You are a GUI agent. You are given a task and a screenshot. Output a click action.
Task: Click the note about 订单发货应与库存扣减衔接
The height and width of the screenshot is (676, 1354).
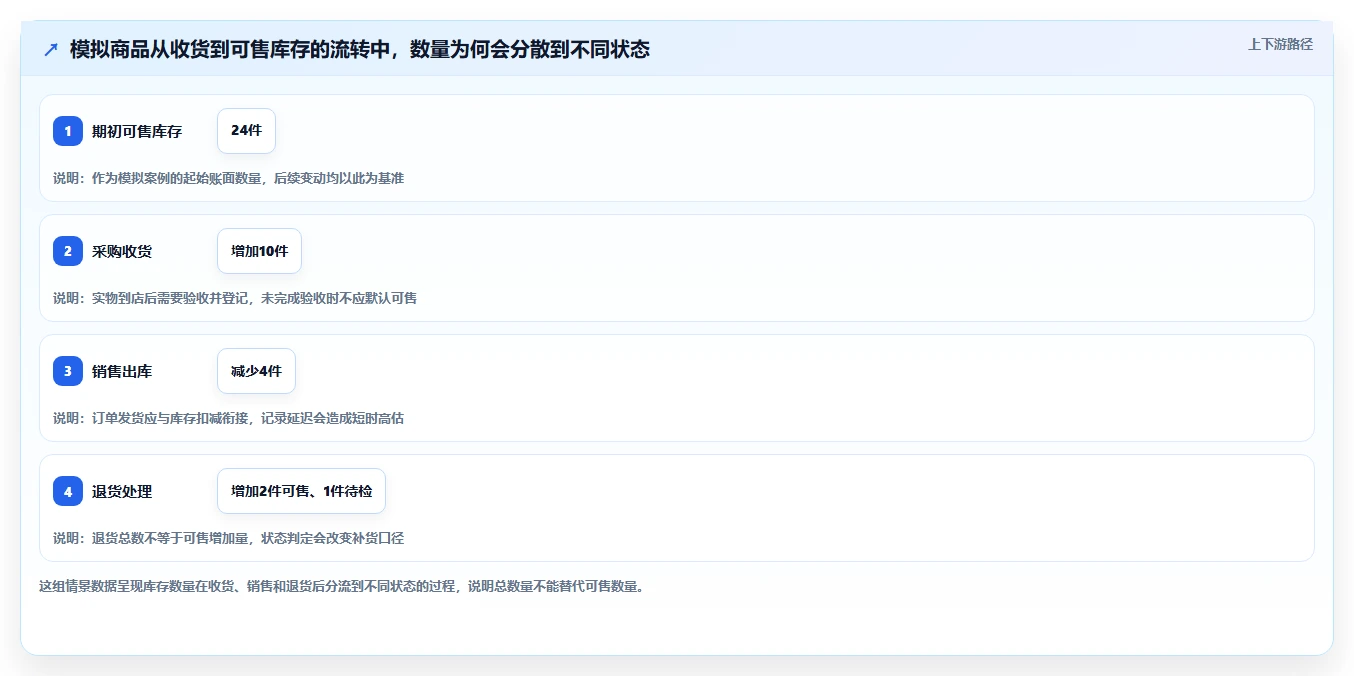click(x=228, y=418)
